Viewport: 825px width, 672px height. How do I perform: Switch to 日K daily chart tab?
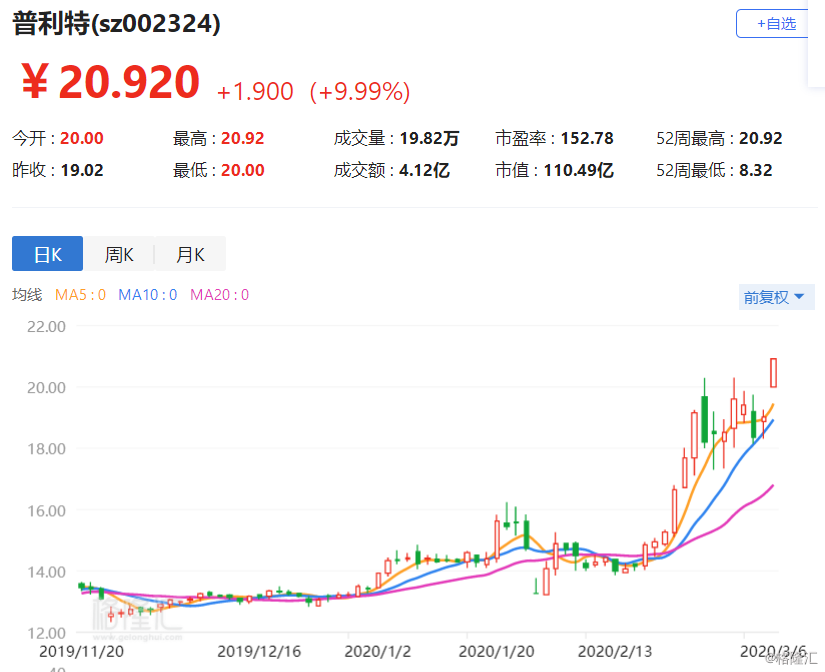tap(47, 254)
